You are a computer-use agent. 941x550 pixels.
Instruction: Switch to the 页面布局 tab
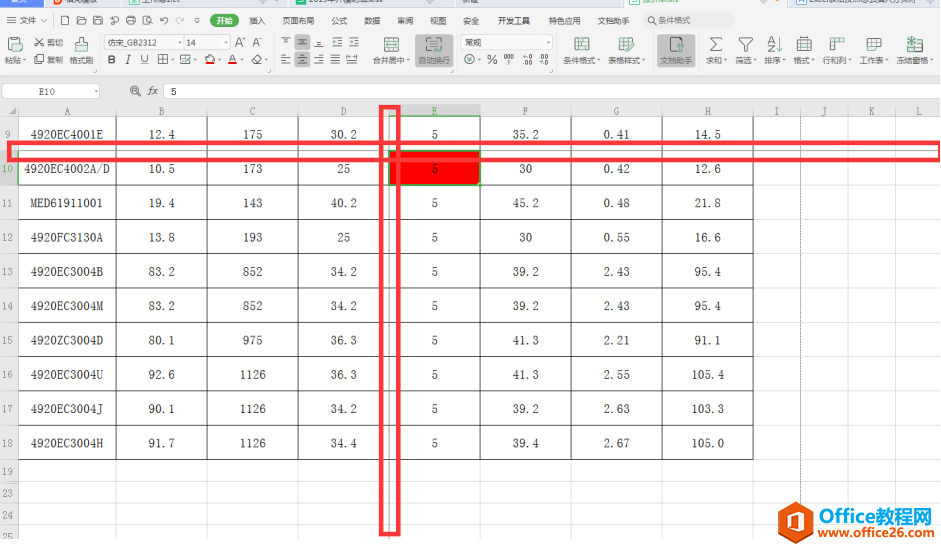pos(298,20)
